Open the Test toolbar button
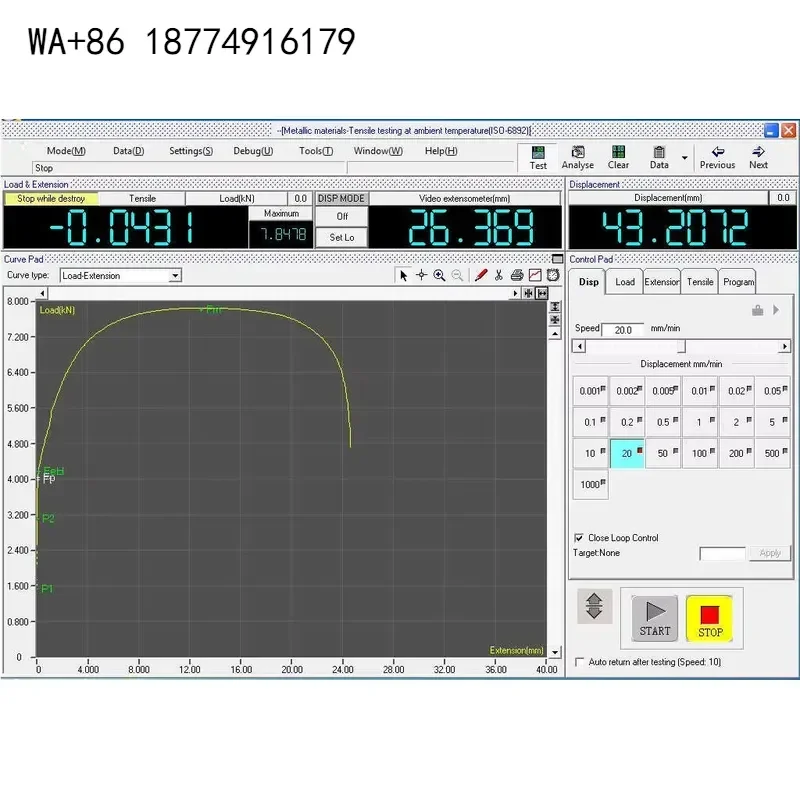 537,158
